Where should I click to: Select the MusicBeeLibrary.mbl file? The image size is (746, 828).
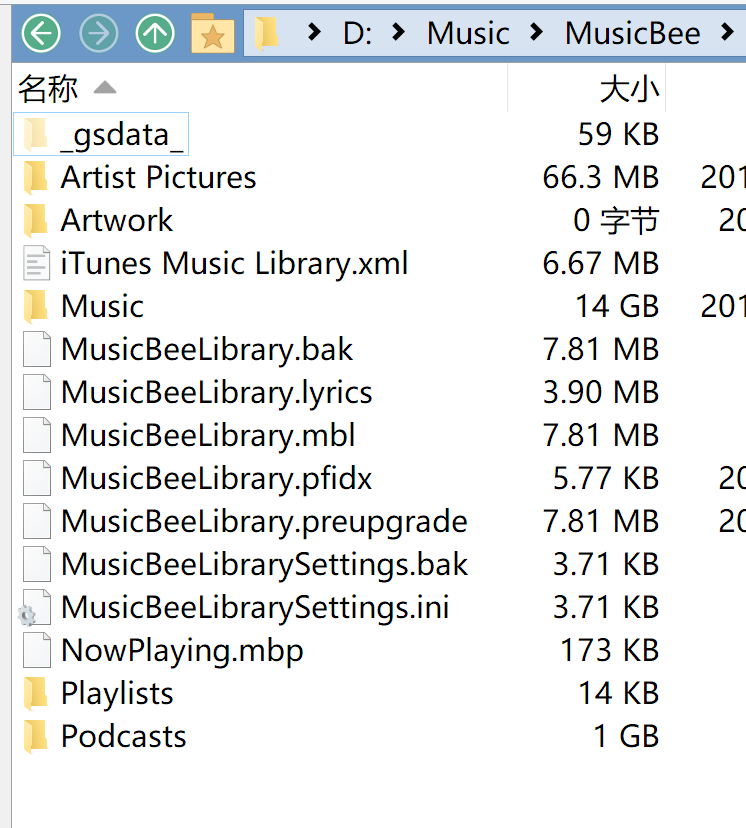207,436
